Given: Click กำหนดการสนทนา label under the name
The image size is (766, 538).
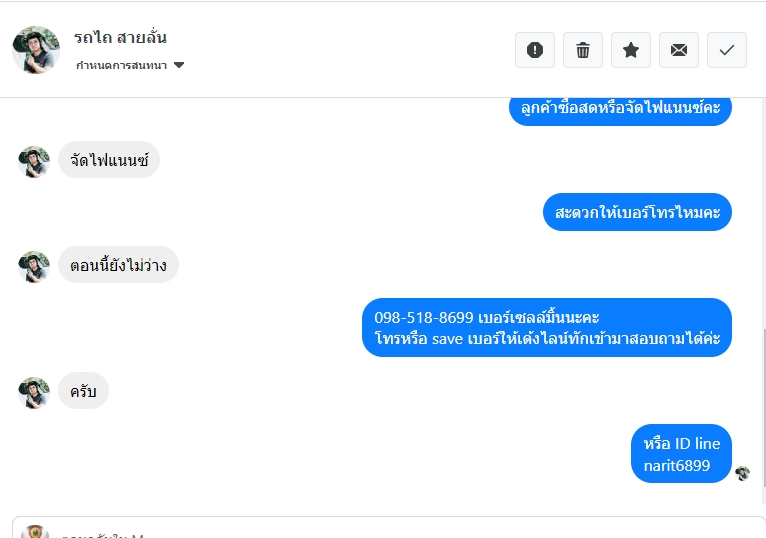Looking at the screenshot, I should click(122, 65).
